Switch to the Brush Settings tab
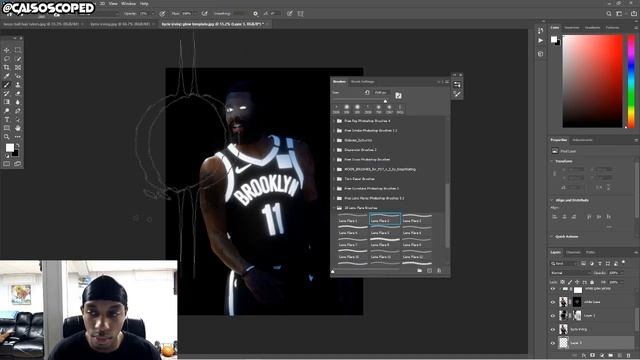 coord(362,82)
